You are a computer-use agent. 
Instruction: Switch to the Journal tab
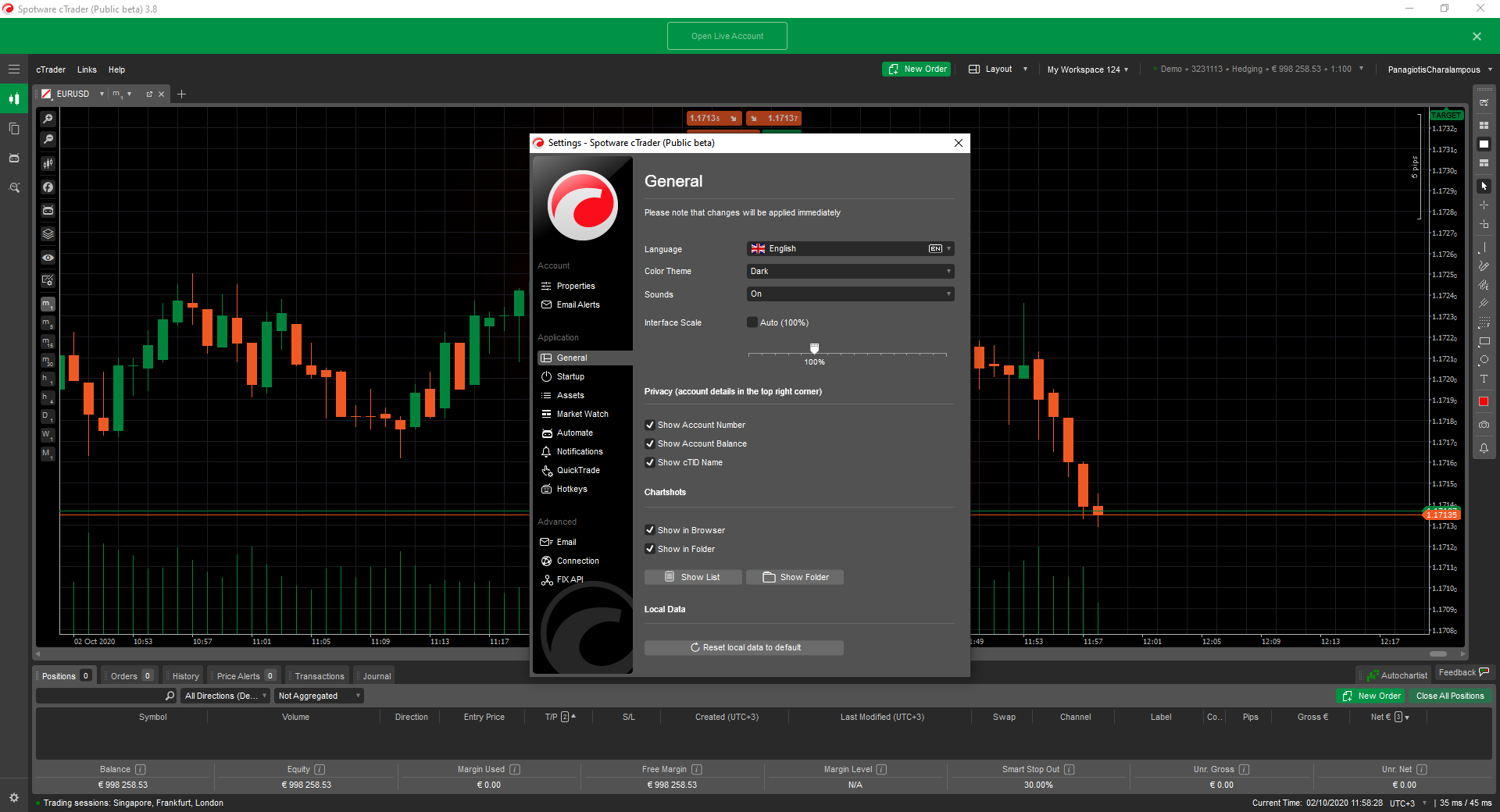(x=377, y=676)
